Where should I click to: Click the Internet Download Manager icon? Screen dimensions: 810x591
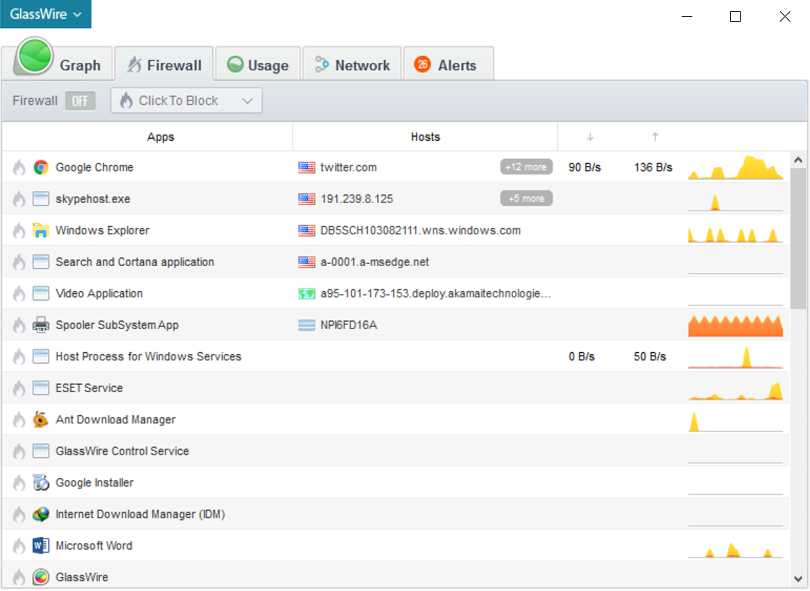click(41, 514)
